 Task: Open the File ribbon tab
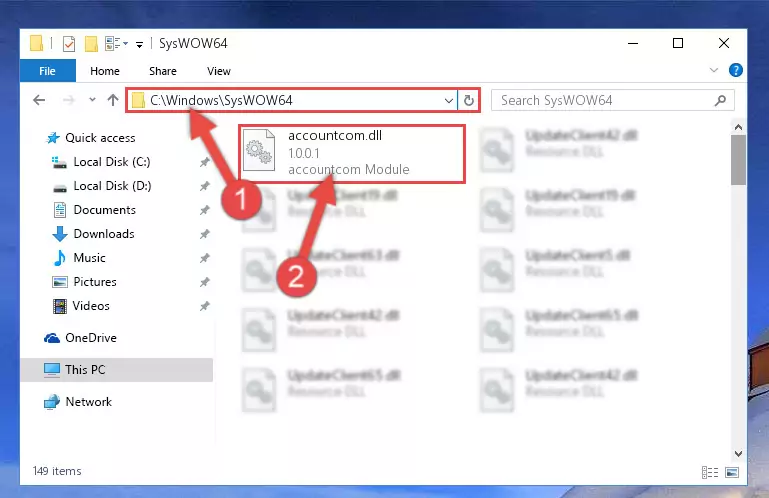click(x=48, y=71)
